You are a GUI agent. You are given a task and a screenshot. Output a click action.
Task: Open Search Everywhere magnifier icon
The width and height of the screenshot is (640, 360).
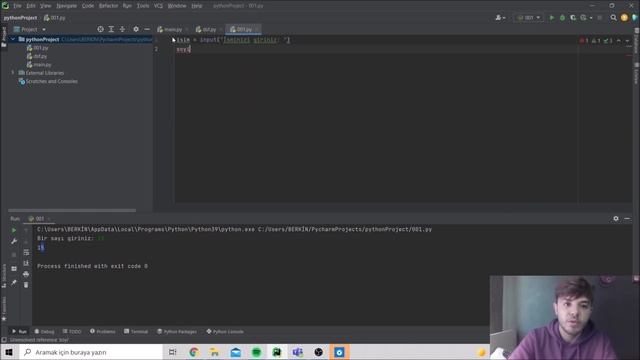pos(613,18)
